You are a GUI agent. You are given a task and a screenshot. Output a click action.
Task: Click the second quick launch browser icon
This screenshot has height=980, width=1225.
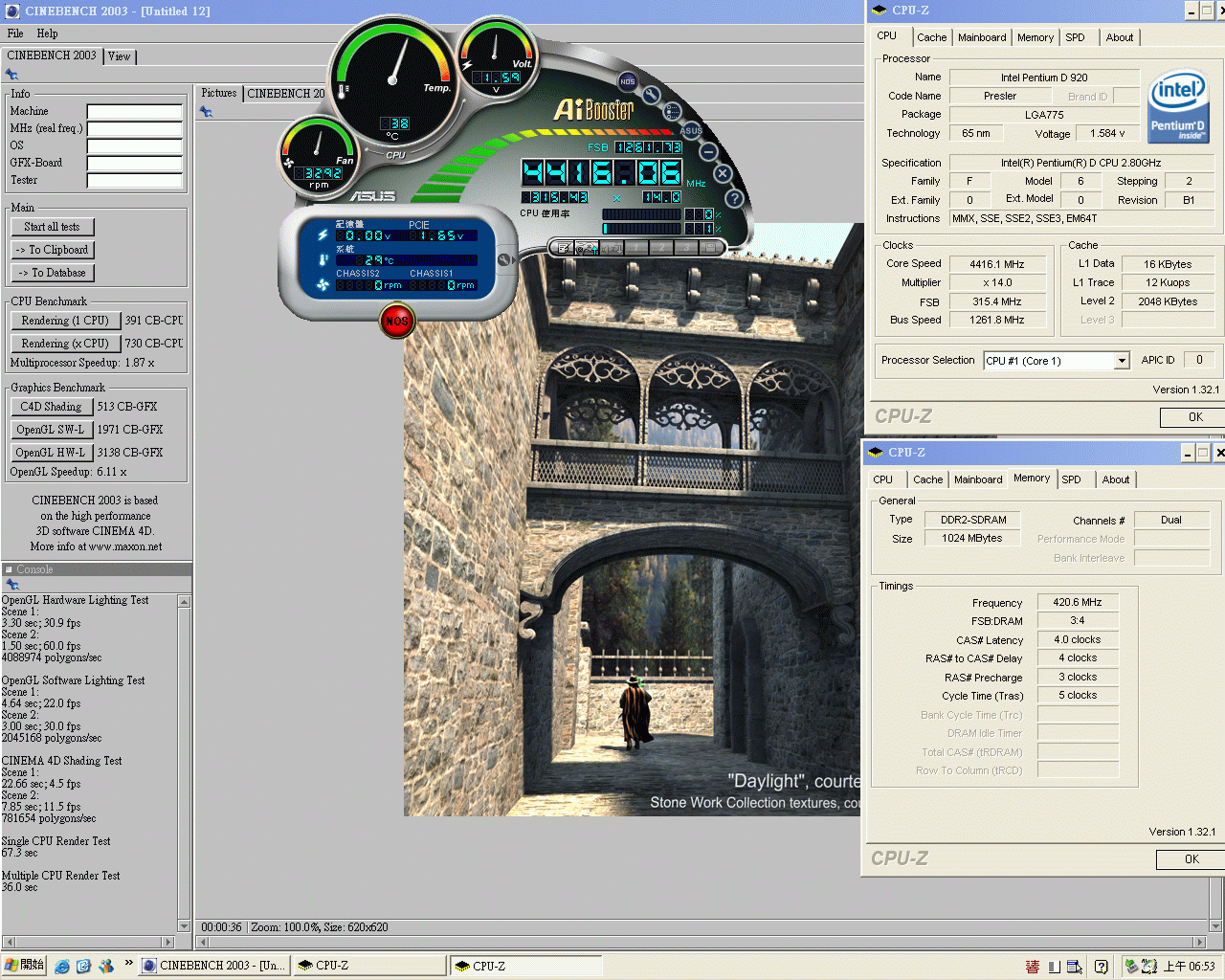tap(83, 967)
